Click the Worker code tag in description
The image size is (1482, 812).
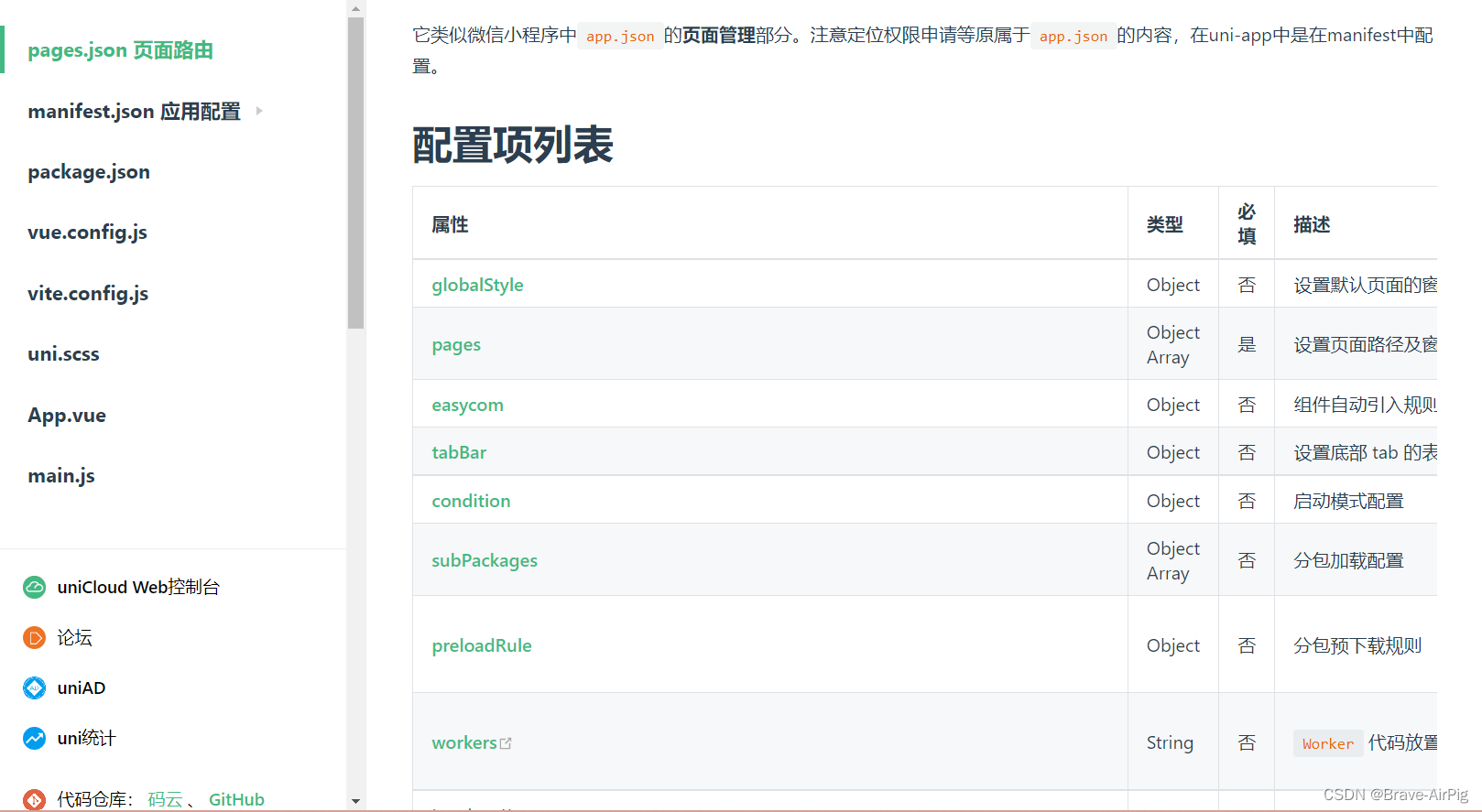[x=1328, y=743]
